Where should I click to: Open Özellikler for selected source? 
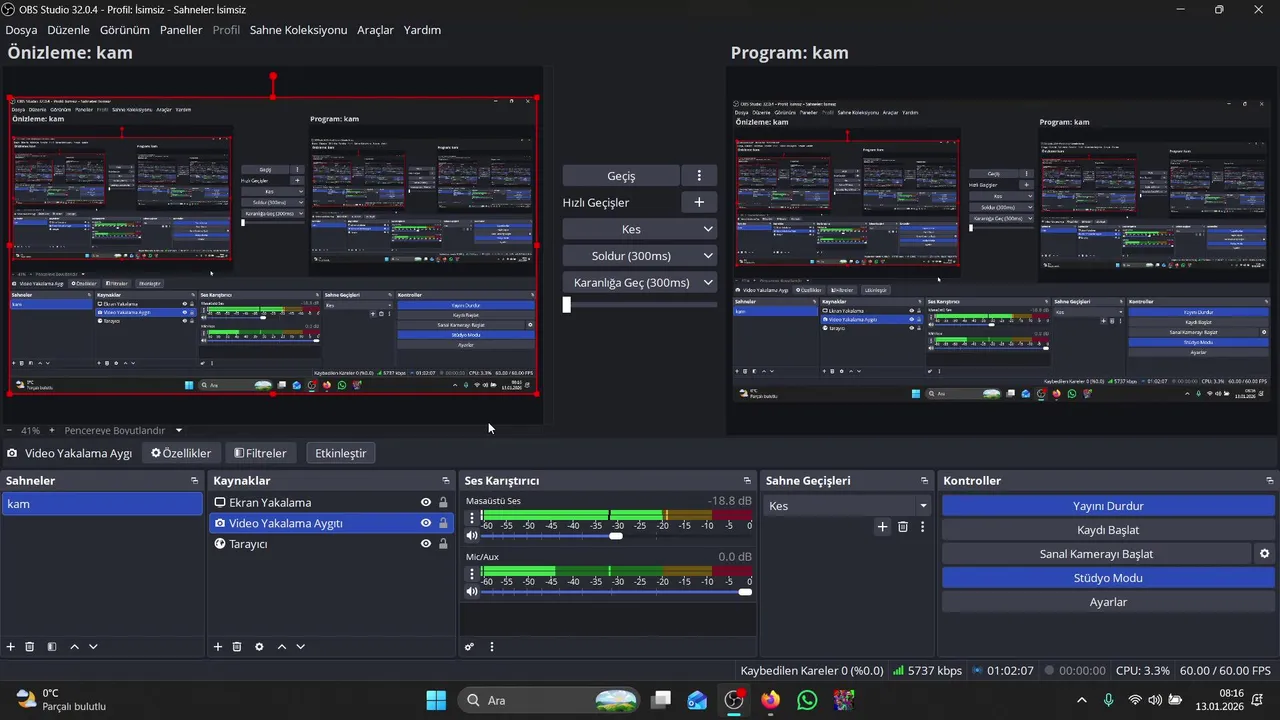[x=181, y=453]
